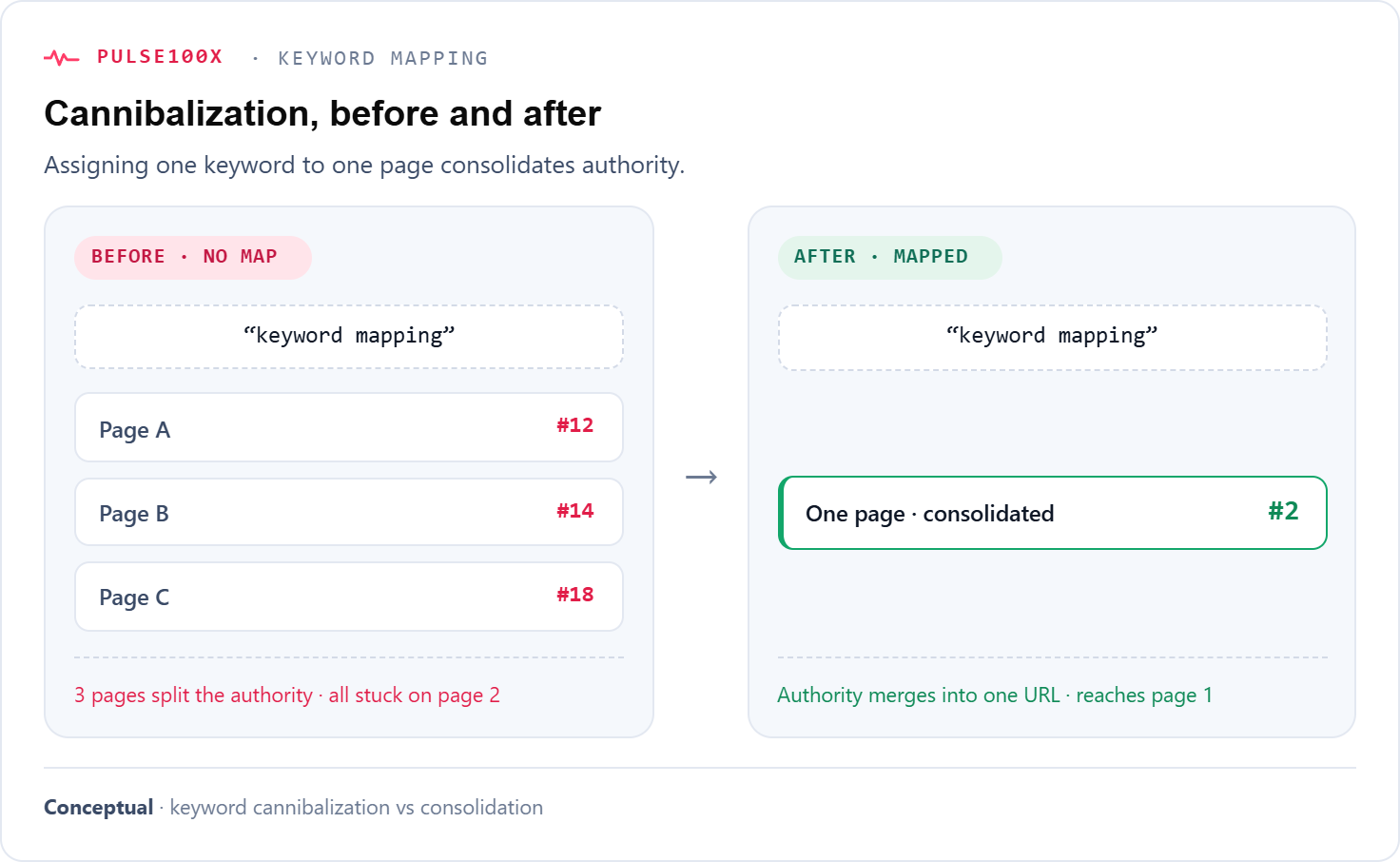Click the KEYWORD MAPPING header label
Viewport: 1400px width, 862px height.
(x=382, y=58)
